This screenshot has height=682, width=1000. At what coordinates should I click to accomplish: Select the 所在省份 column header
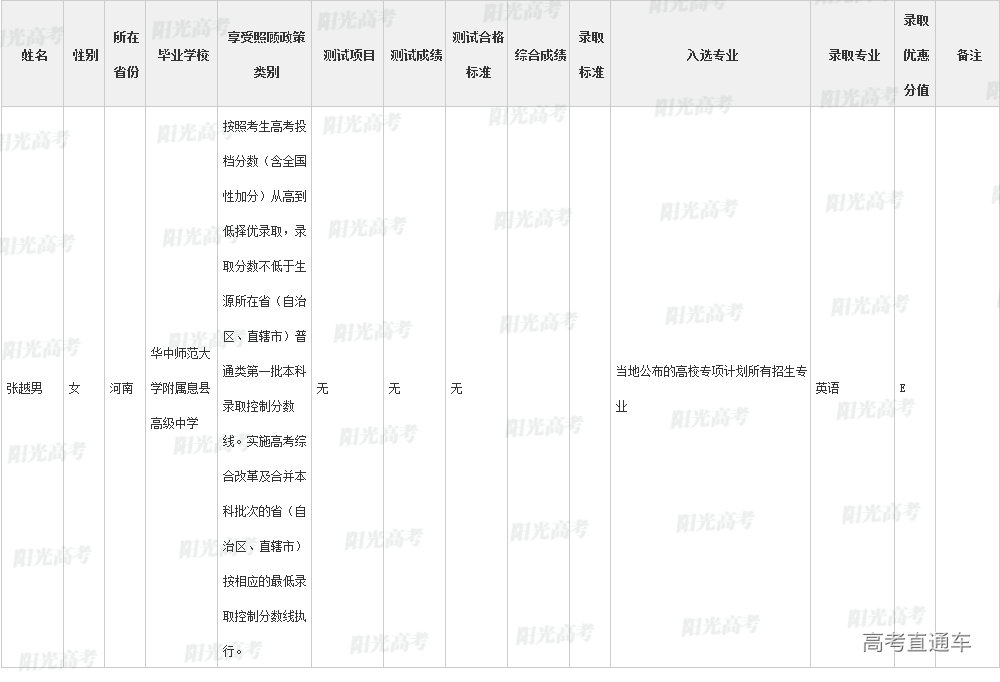coord(126,55)
